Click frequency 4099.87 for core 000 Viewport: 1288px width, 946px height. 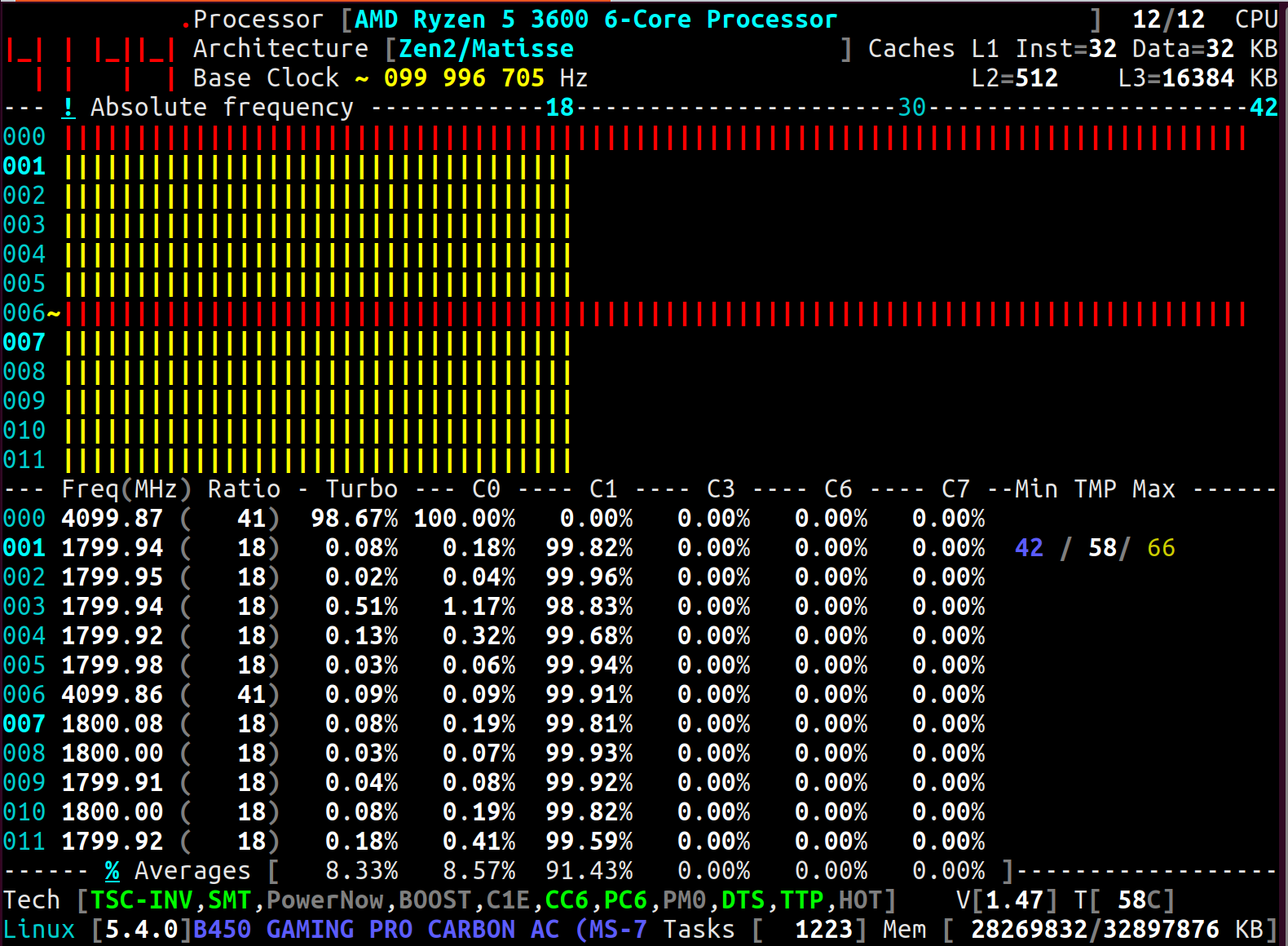pyautogui.click(x=112, y=519)
